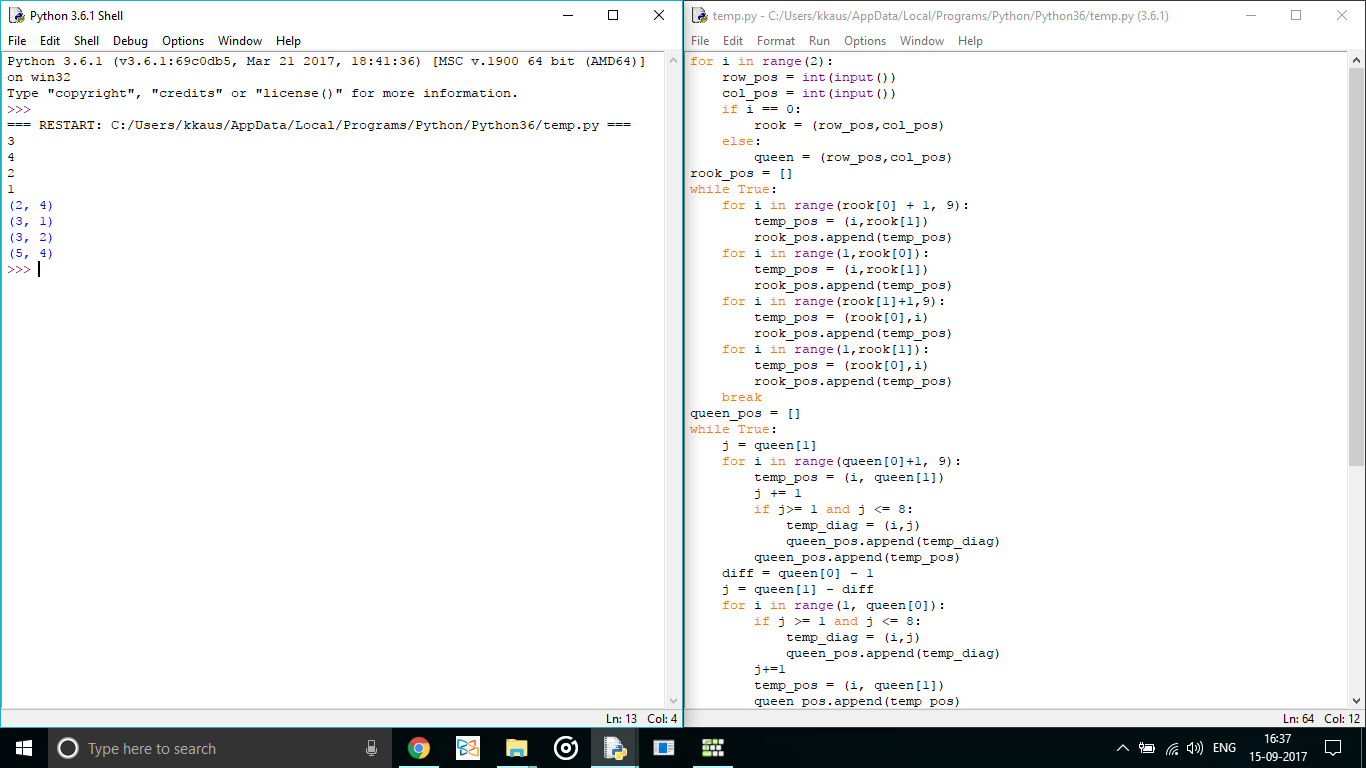Maximize the Python Shell window
This screenshot has width=1366, height=768.
(613, 16)
